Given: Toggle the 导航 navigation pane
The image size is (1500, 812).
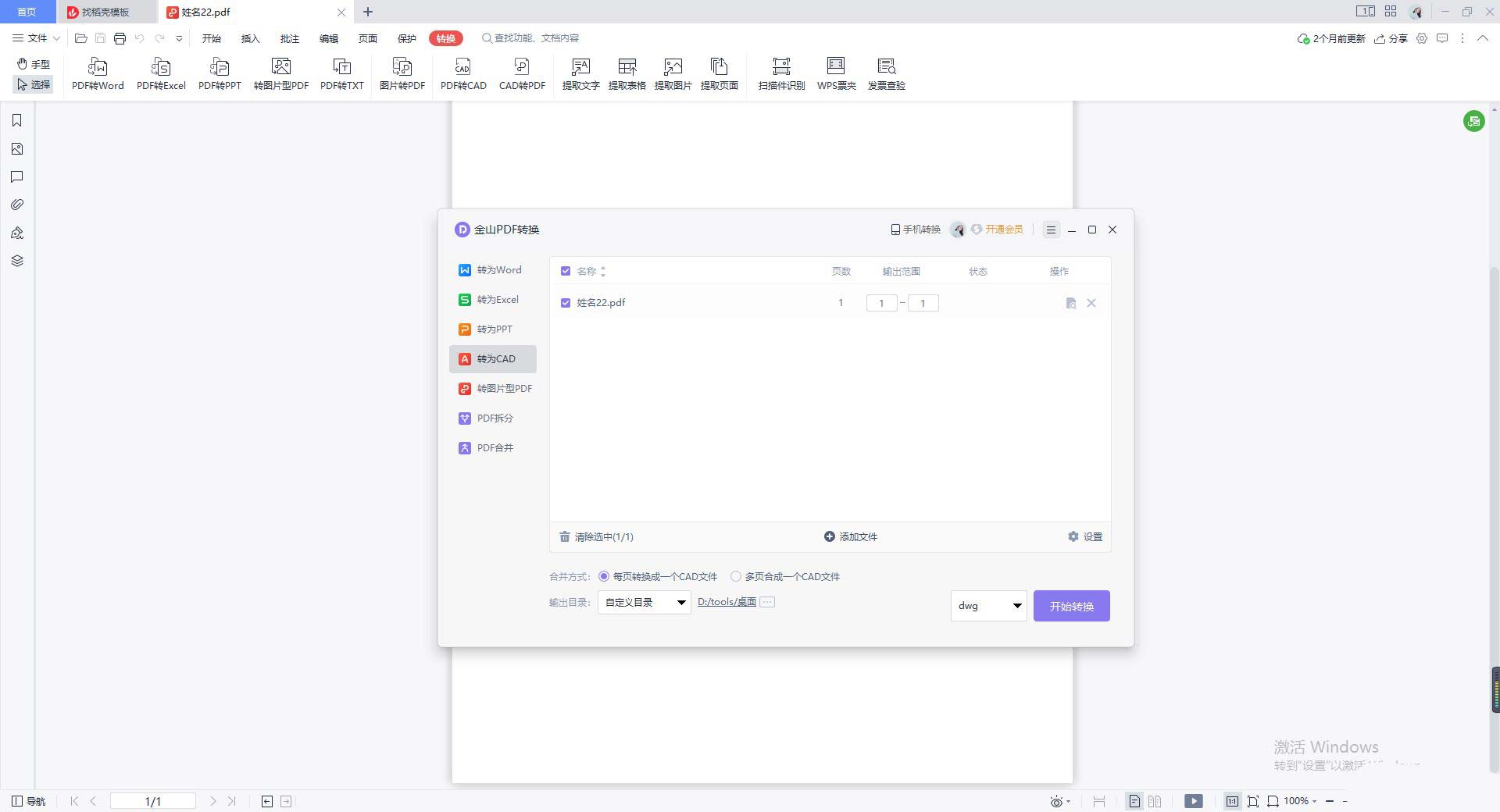Looking at the screenshot, I should click(29, 801).
